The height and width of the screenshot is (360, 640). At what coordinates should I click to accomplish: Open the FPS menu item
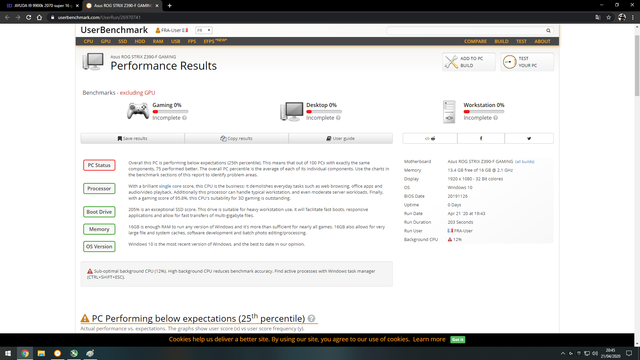tap(192, 41)
